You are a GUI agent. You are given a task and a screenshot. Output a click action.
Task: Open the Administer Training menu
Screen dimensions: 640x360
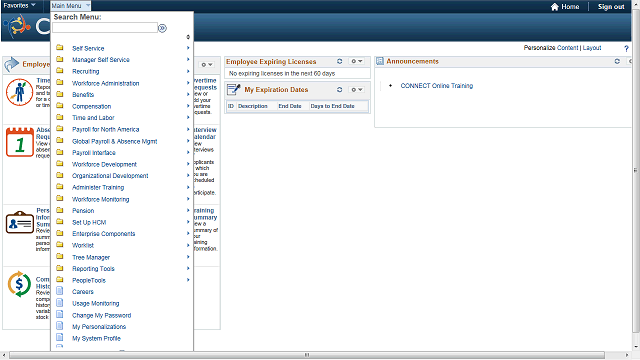coord(98,187)
